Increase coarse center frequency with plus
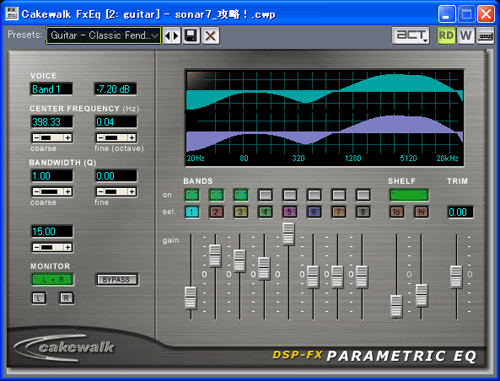 [x=68, y=138]
